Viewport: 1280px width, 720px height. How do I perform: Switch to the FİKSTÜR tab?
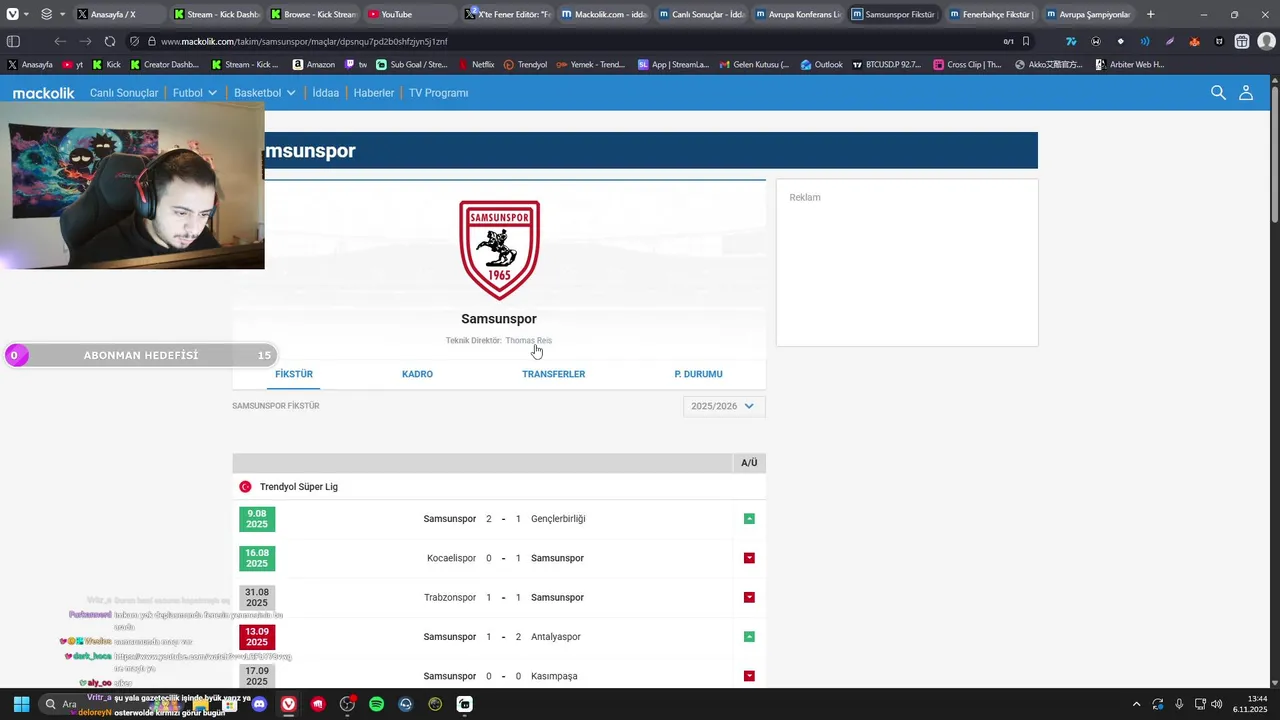coord(294,374)
